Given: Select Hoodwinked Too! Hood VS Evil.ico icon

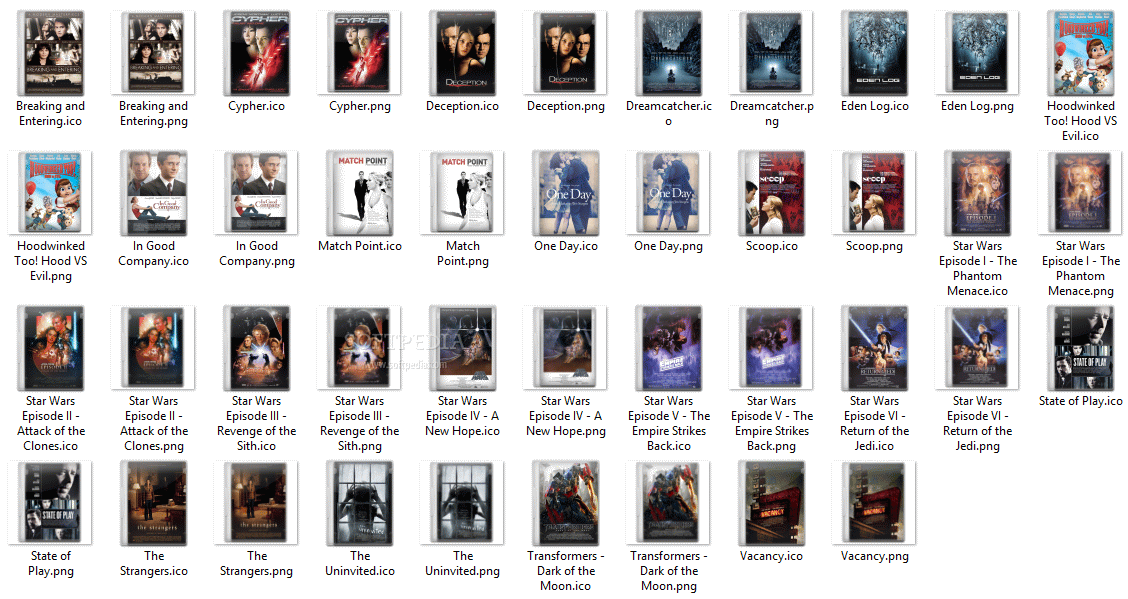Looking at the screenshot, I should coord(1081,52).
